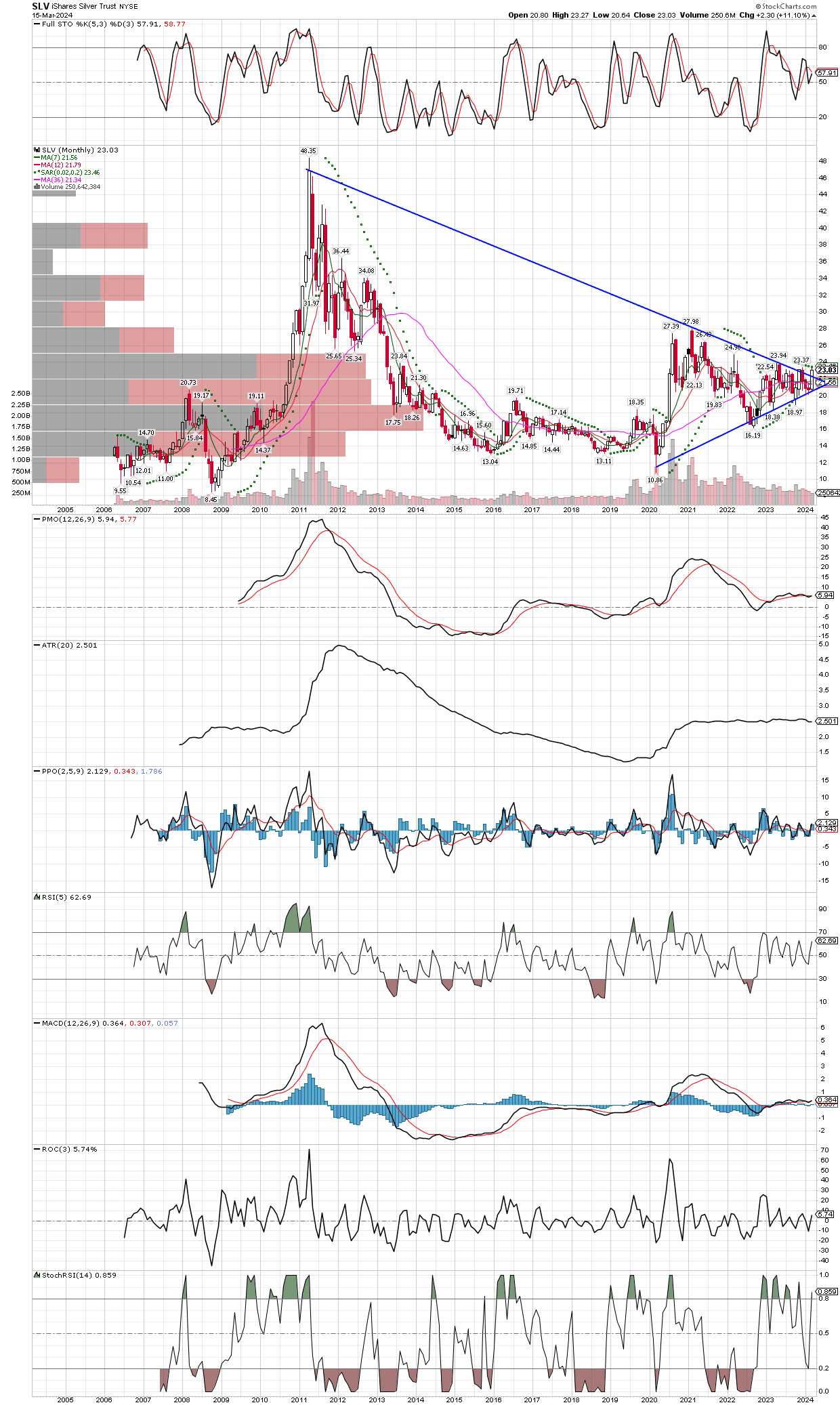Click the 2016 label on the bottom time axis

[493, 1400]
